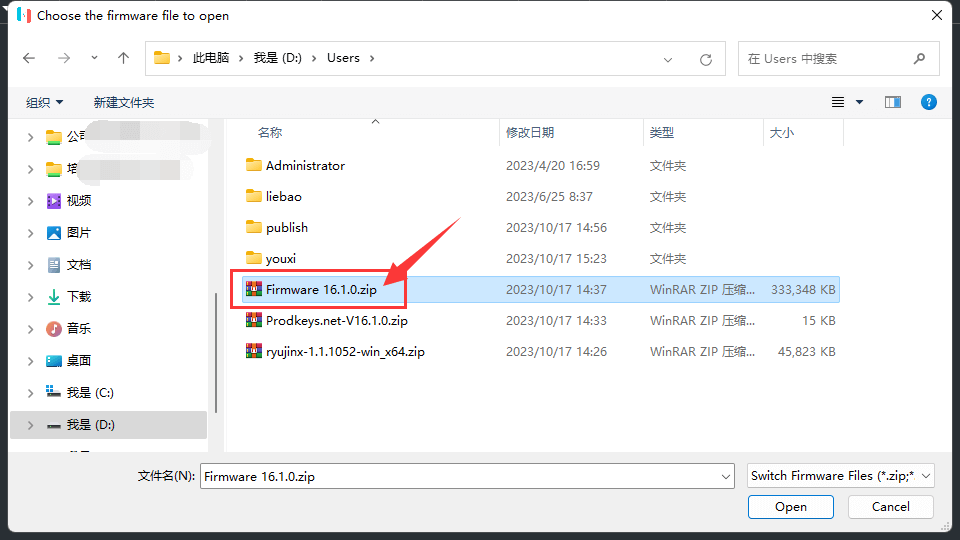Open view options dropdown arrow
The height and width of the screenshot is (540, 960).
(860, 102)
